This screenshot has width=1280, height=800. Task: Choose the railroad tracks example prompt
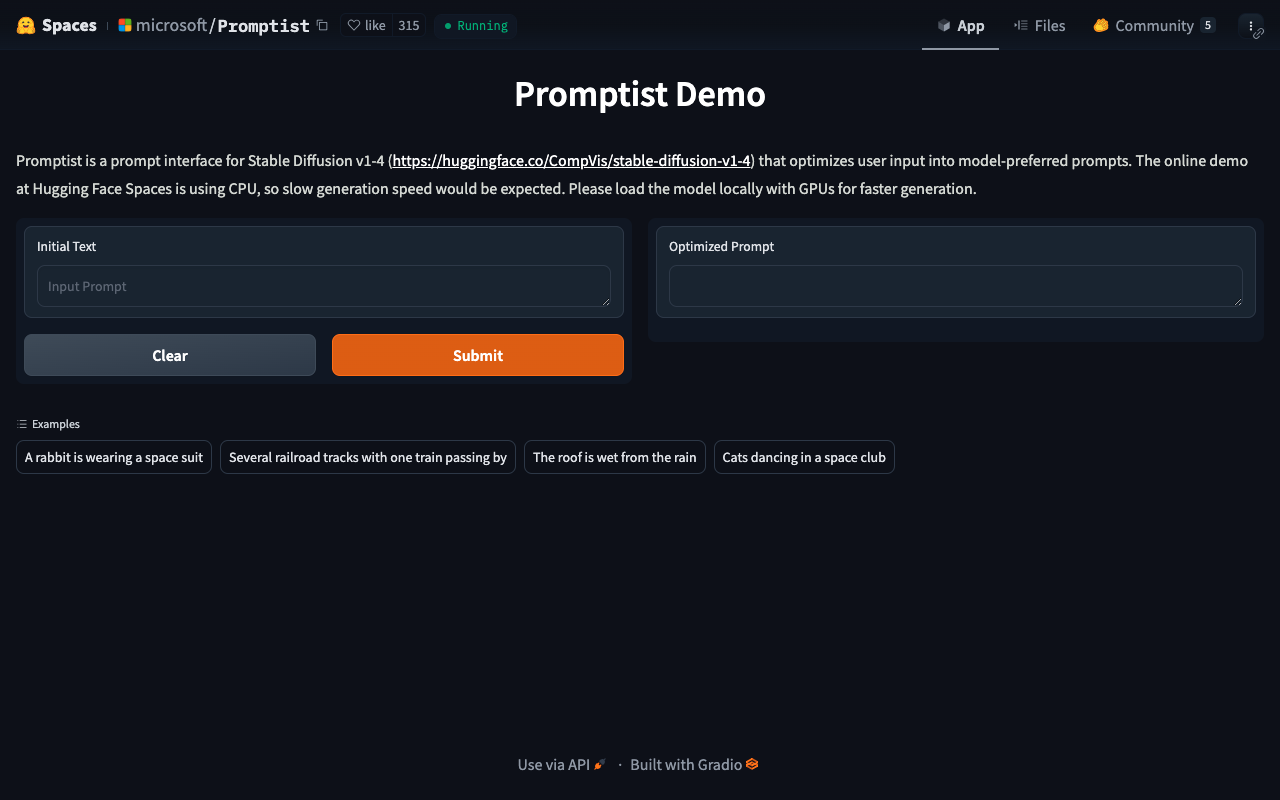coord(368,458)
